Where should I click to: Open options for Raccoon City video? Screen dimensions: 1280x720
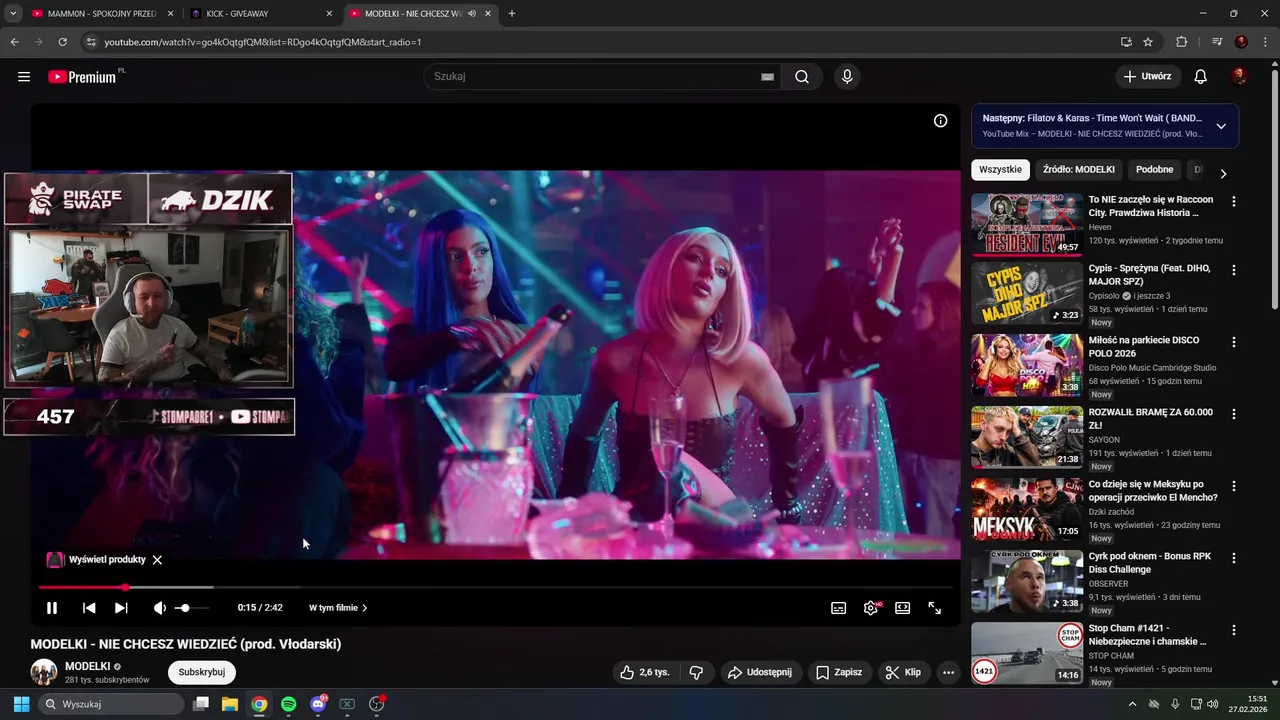pyautogui.click(x=1233, y=201)
